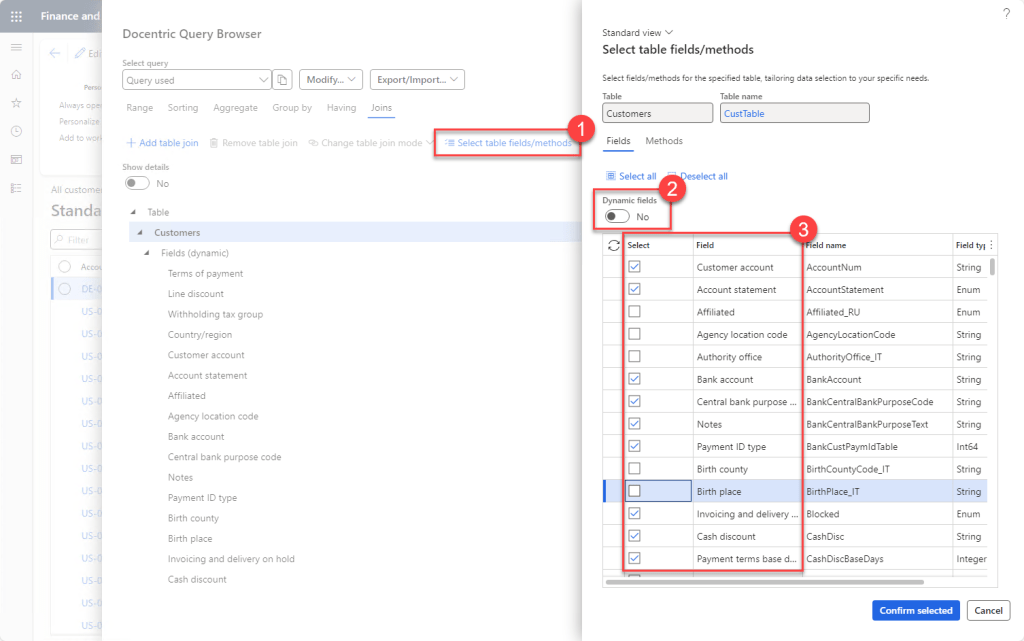1024x641 pixels.
Task: Check the Affiliated field checkbox
Action: (x=634, y=313)
